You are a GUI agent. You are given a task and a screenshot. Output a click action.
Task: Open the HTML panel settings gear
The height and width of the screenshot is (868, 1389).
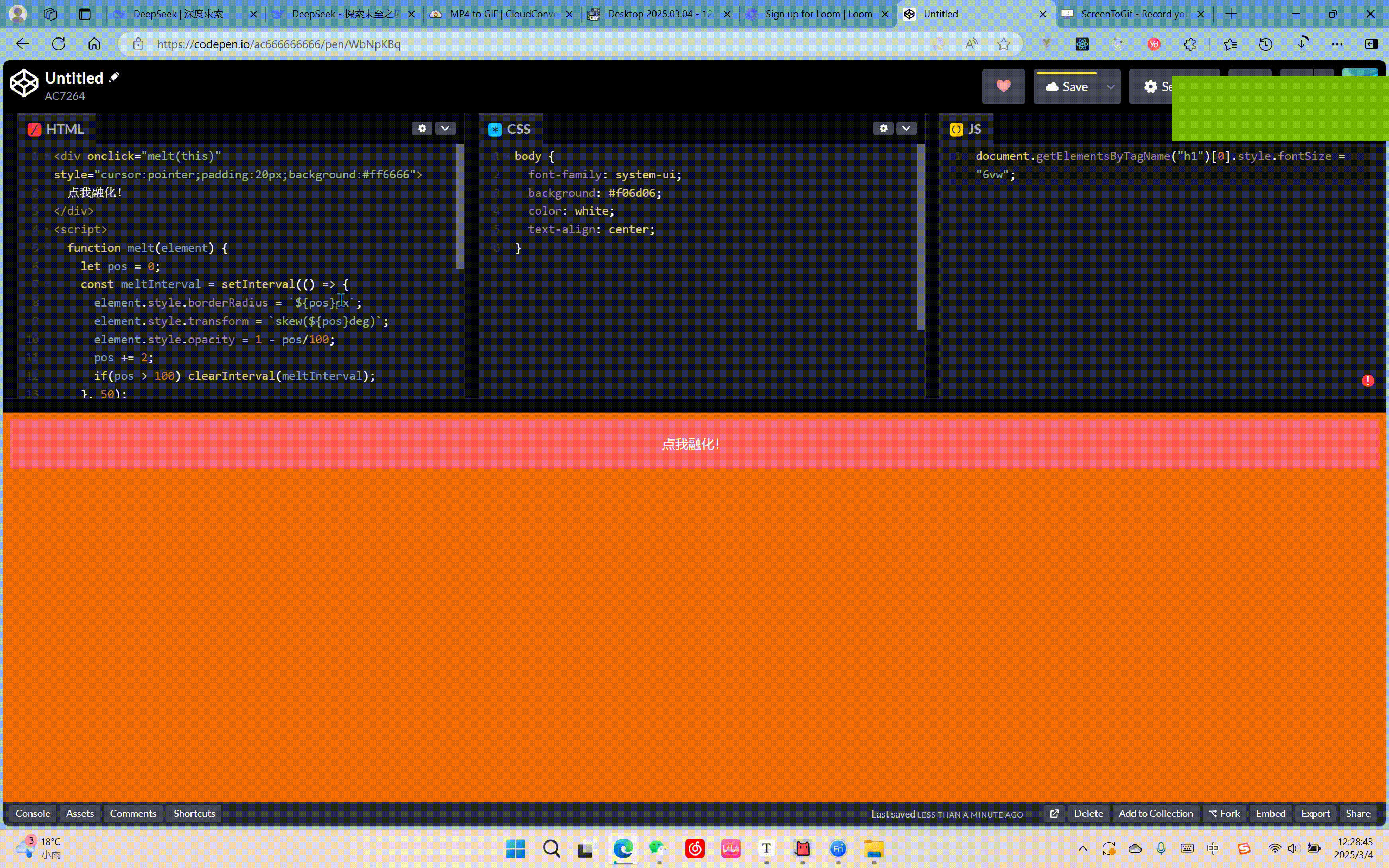coord(423,128)
